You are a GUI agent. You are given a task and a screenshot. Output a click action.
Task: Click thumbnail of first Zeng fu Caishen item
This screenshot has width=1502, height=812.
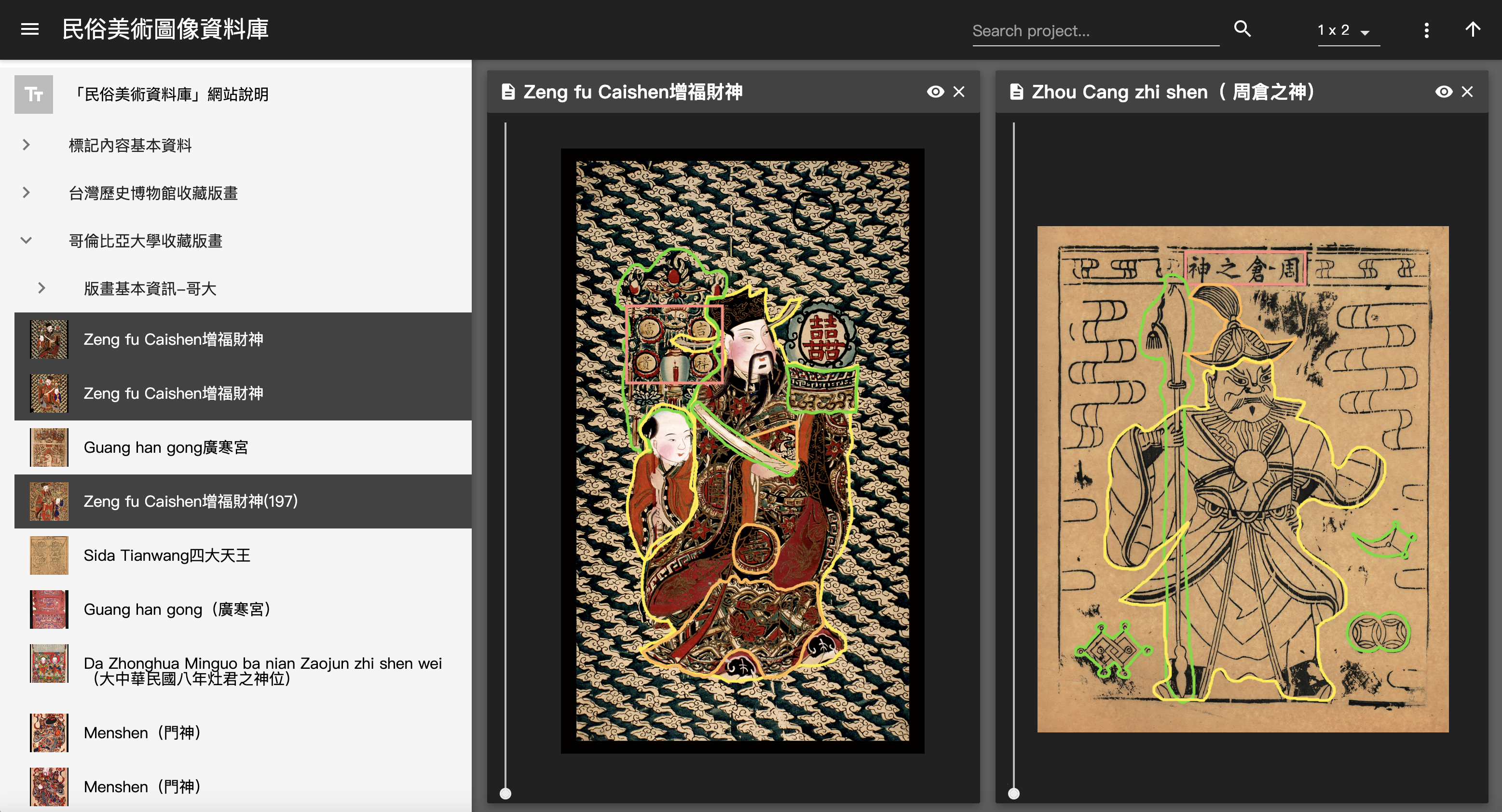coord(49,339)
